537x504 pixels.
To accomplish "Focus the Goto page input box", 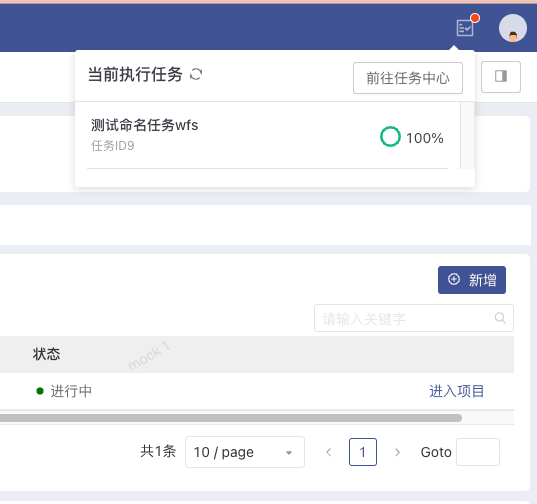I will click(478, 452).
